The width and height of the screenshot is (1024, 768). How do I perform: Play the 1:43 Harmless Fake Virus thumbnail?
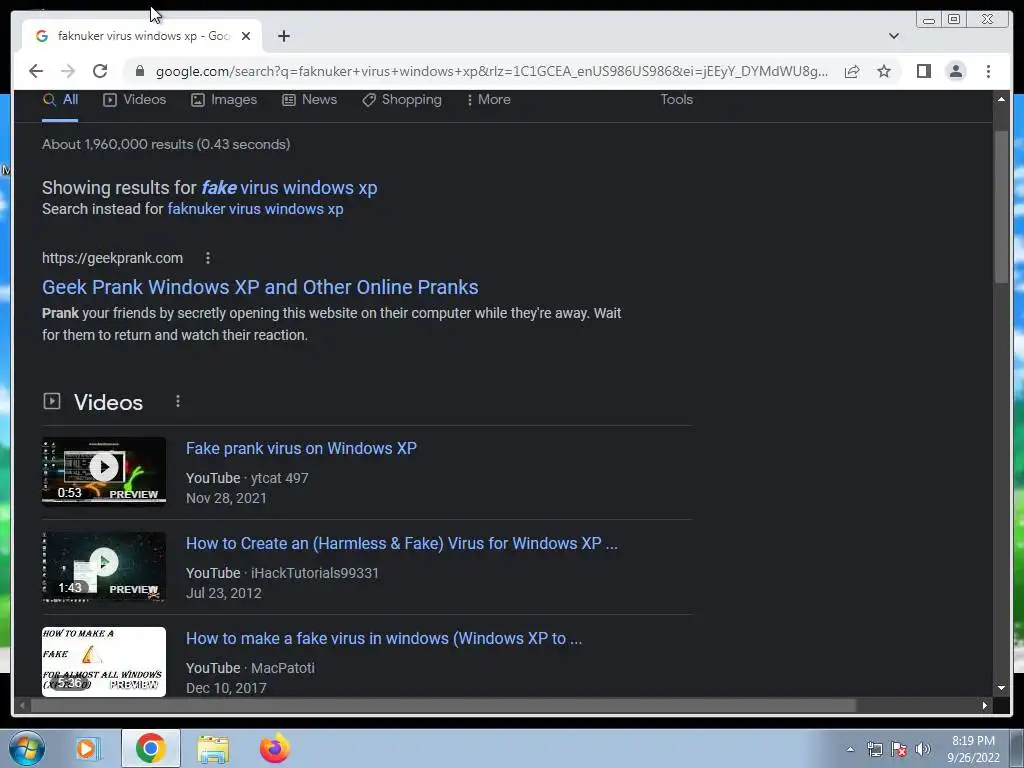click(104, 566)
